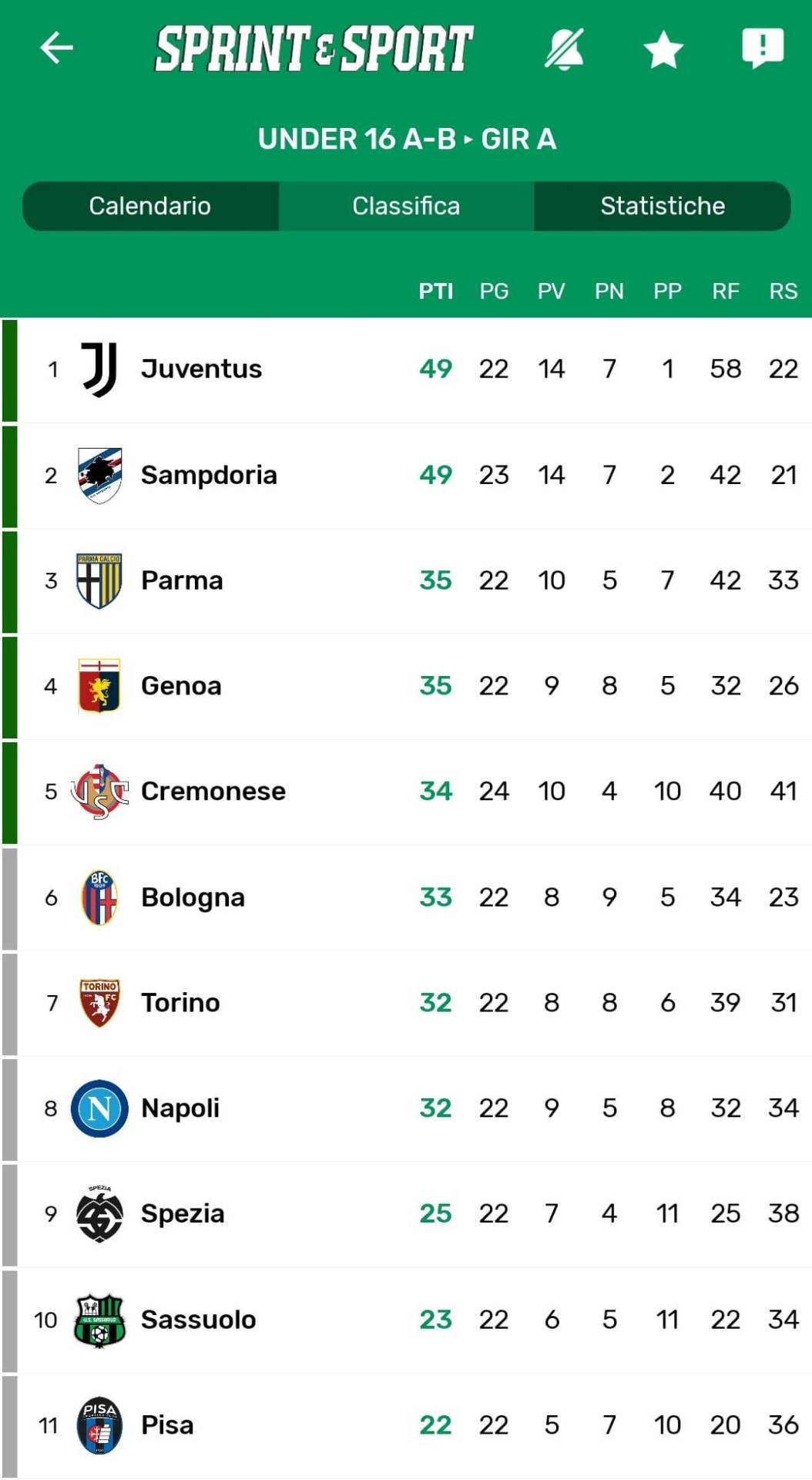
Task: Tap the Pisa crest icon
Action: [99, 1425]
